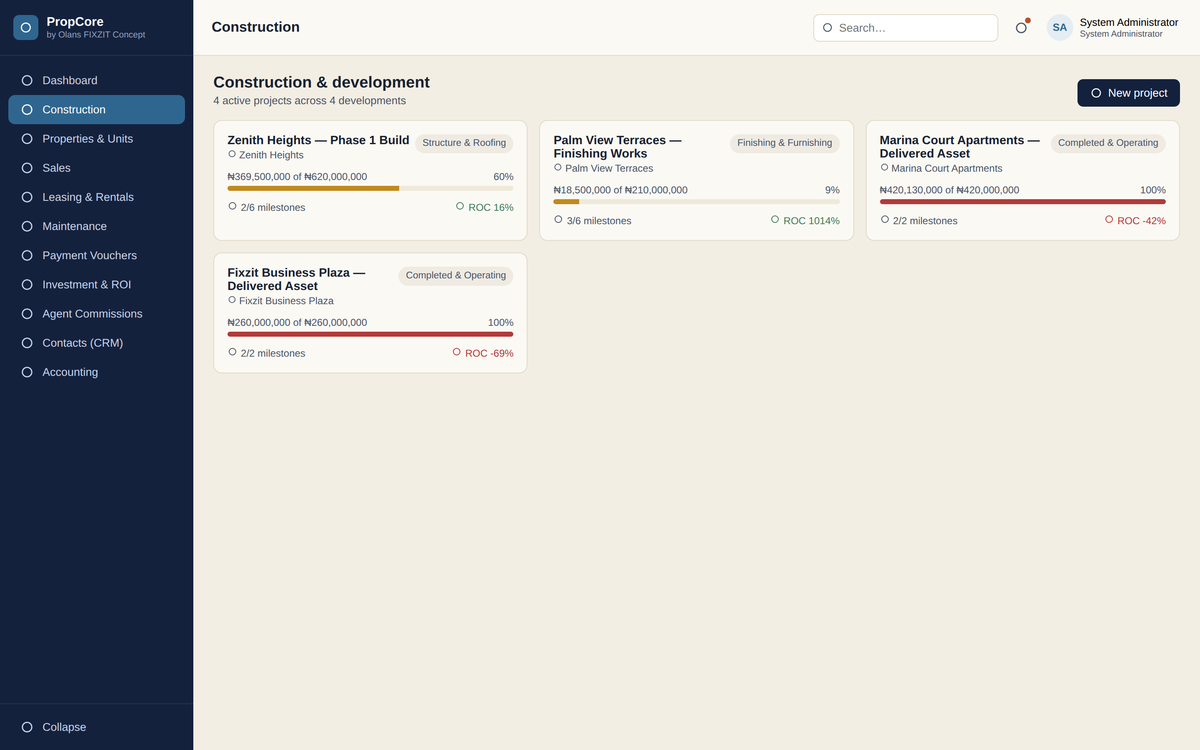Click the 3/6 milestones text
Screen dimensions: 1200x750
tap(599, 221)
